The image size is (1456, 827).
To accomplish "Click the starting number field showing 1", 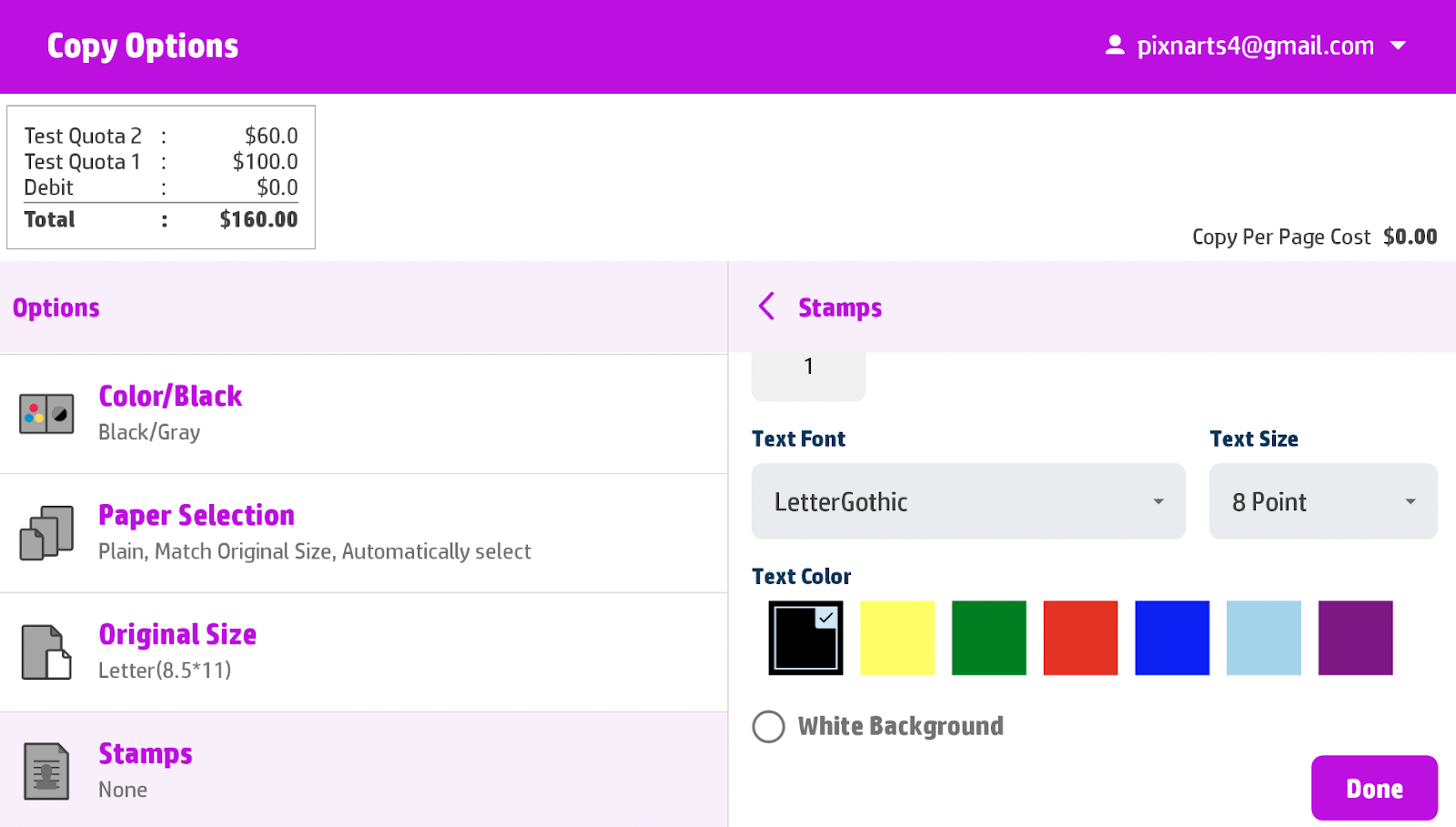I will (x=808, y=376).
